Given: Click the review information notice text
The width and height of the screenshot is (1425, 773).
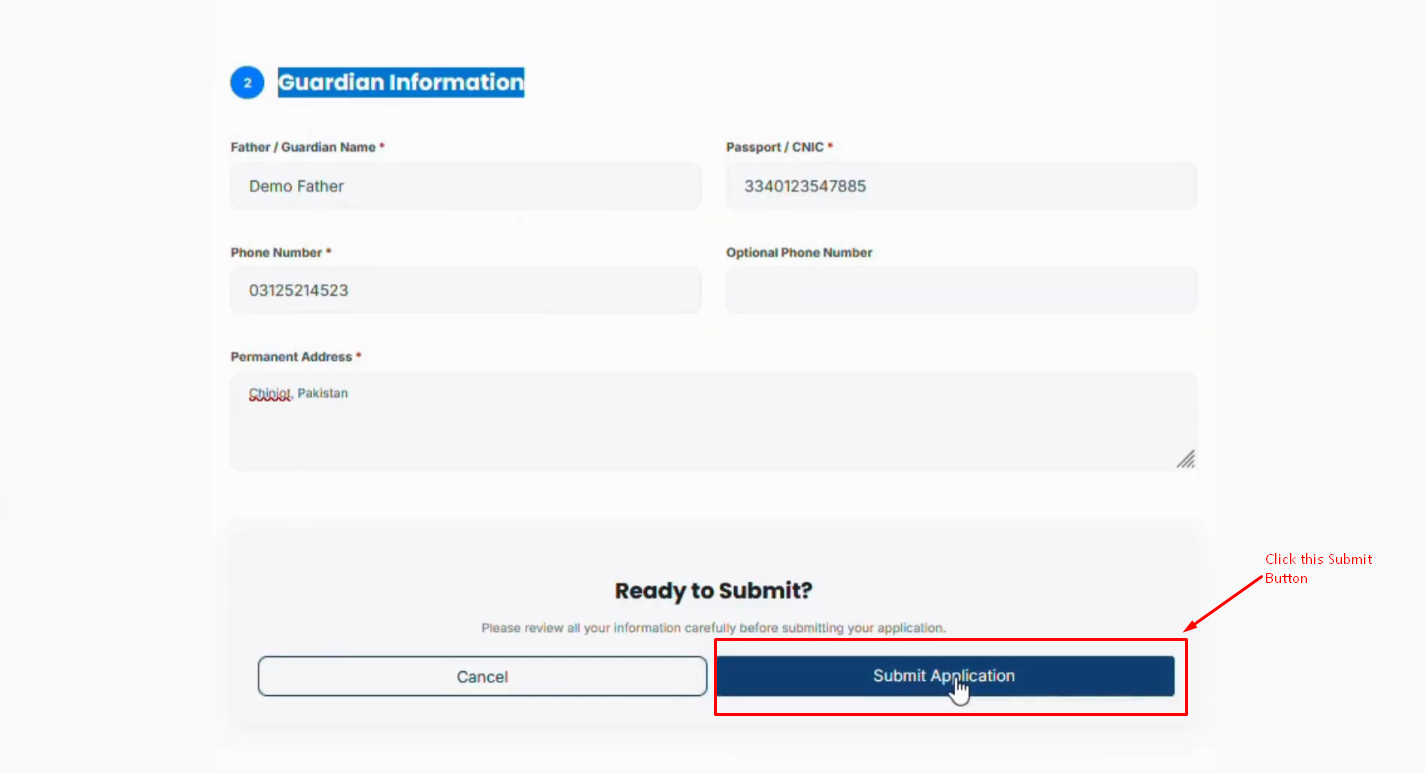Looking at the screenshot, I should click(714, 628).
